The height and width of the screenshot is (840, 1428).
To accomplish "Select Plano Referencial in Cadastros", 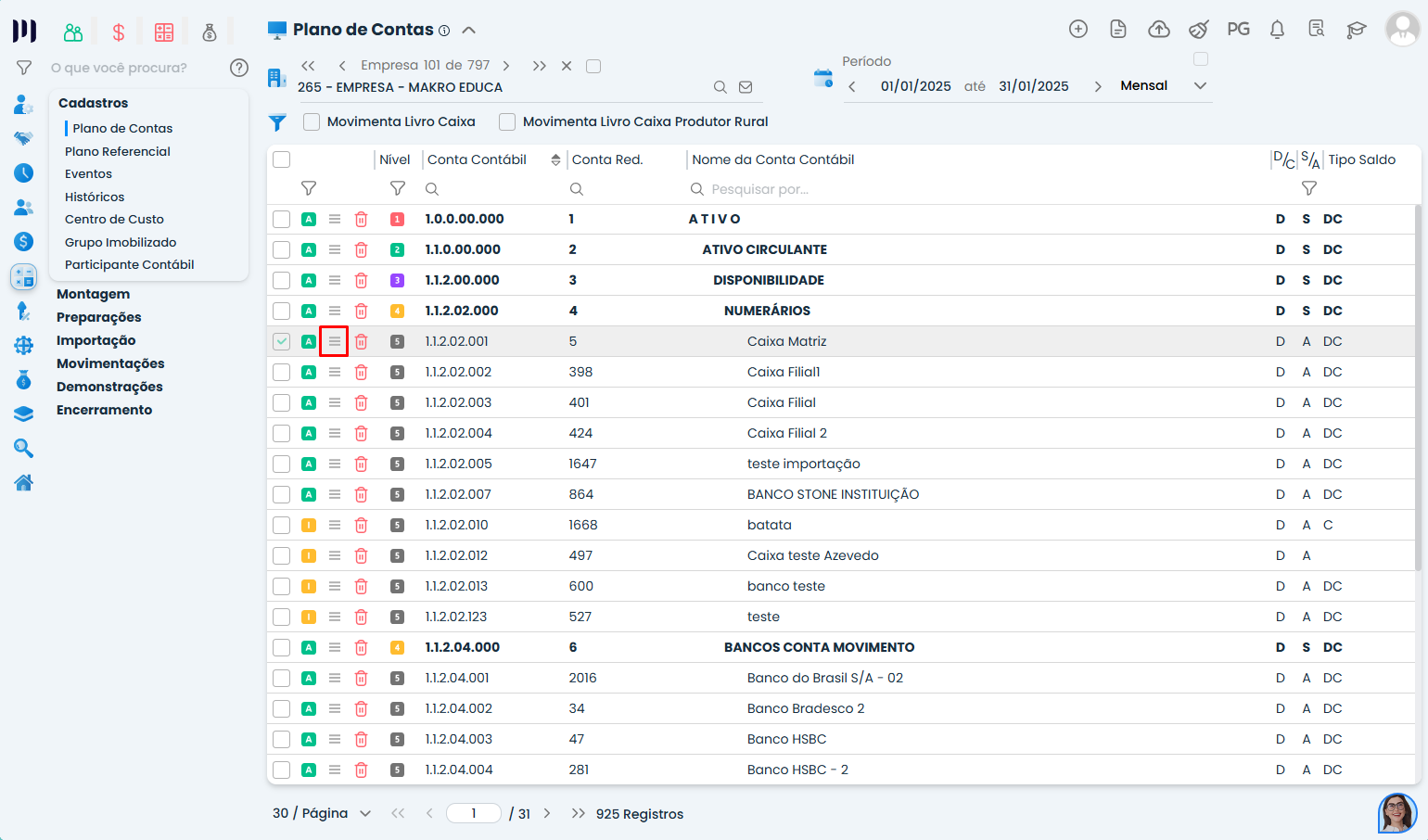I will (118, 152).
